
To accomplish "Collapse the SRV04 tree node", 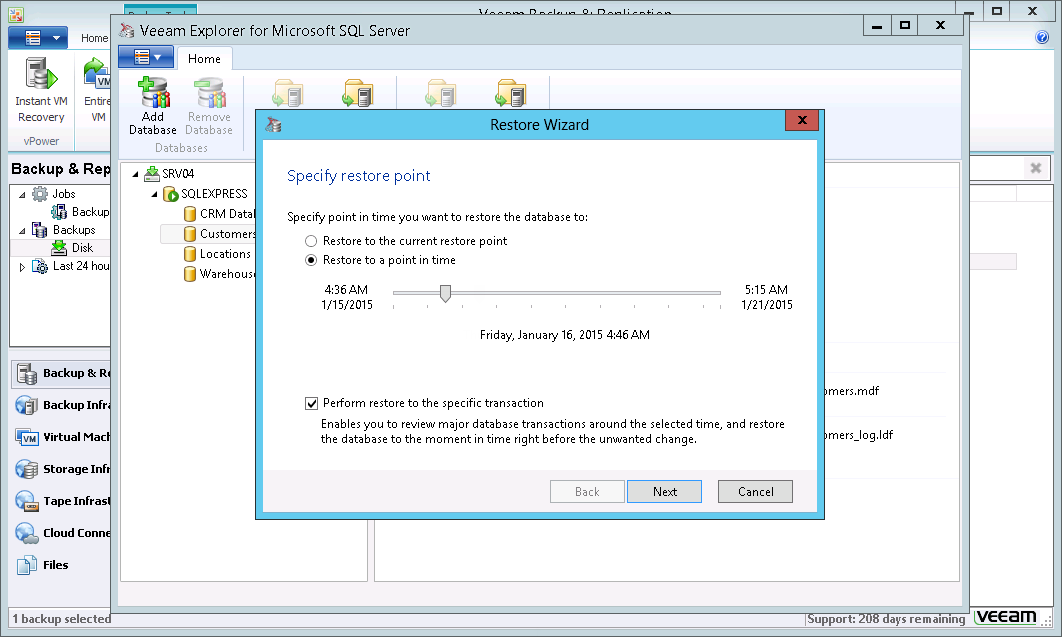I will (135, 174).
